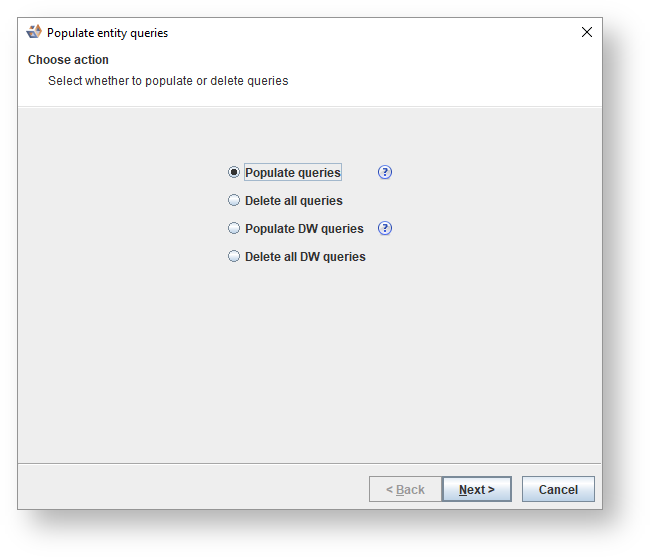Click the blank white header area beside the heading
Viewport: 651px width, 558px height.
point(420,70)
